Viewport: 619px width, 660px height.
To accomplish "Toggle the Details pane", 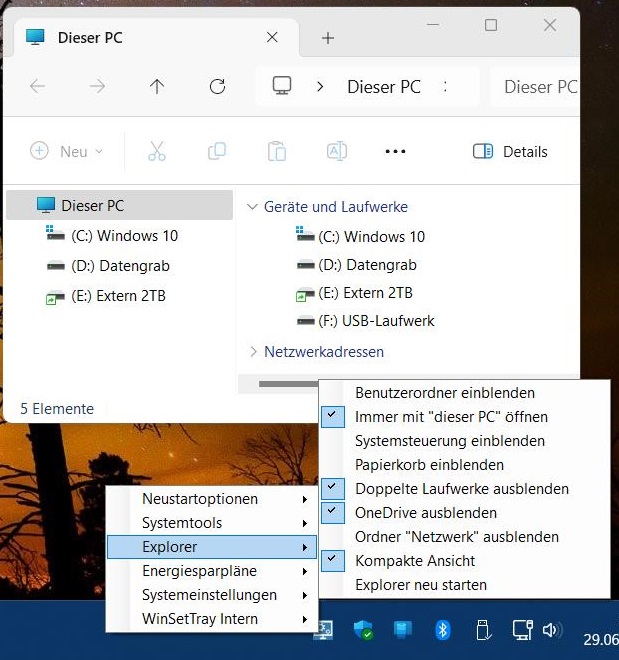I will [510, 151].
